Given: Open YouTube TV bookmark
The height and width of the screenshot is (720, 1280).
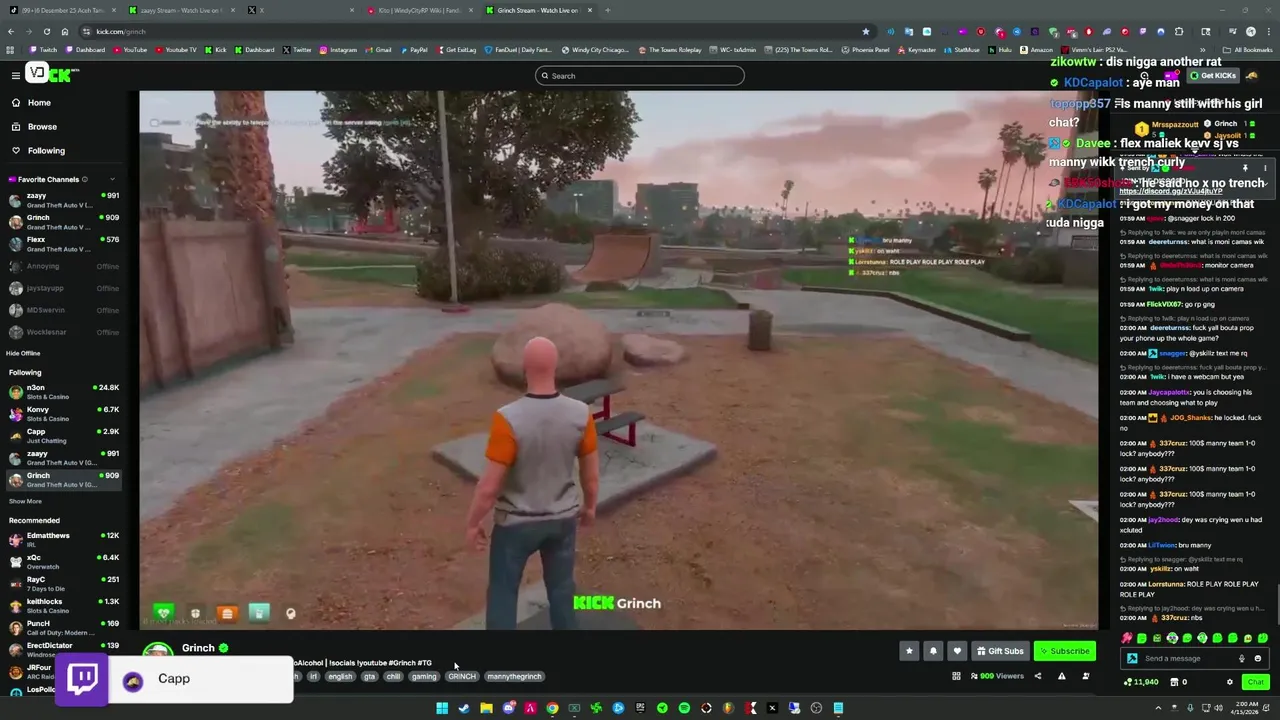Looking at the screenshot, I should click(175, 50).
